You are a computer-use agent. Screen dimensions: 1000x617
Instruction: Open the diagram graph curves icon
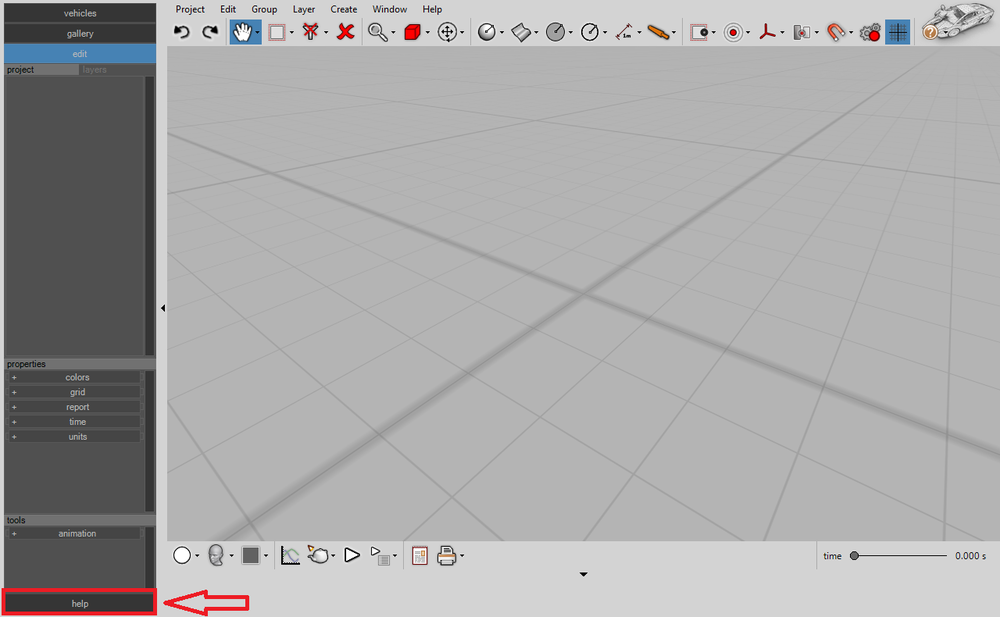click(290, 556)
